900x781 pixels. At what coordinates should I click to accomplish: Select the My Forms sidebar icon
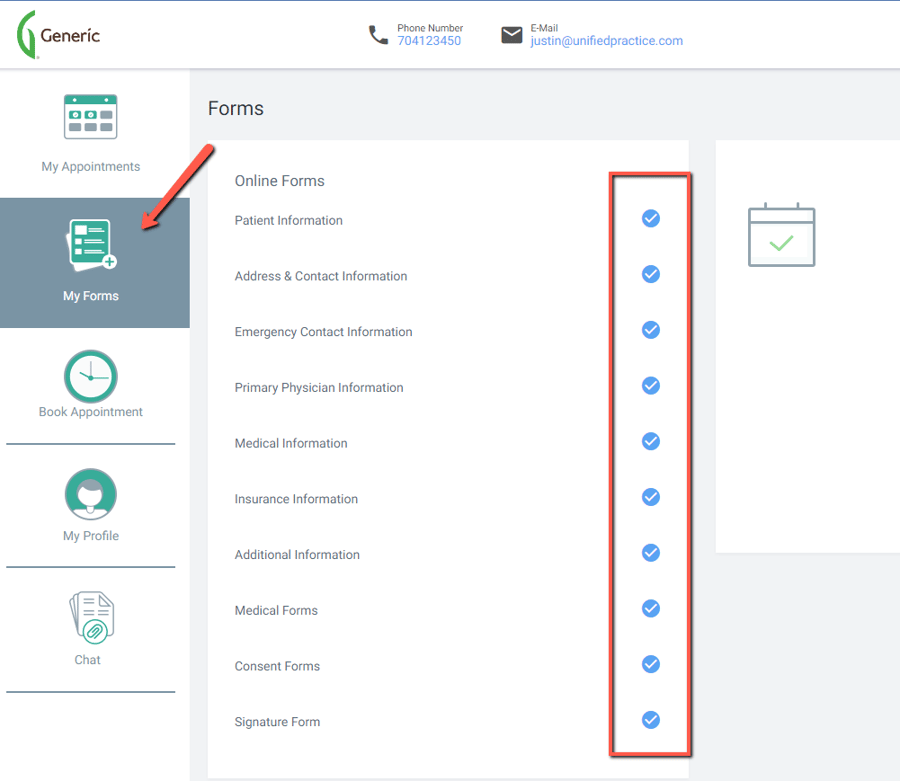[91, 242]
